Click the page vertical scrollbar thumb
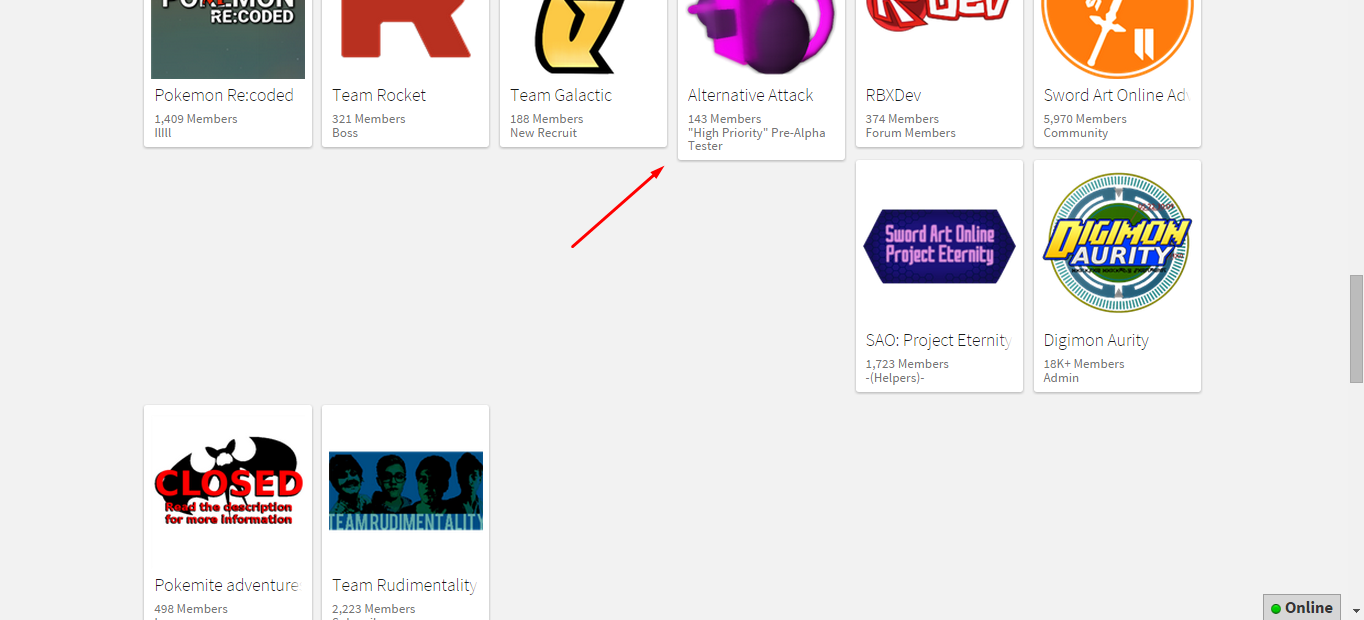The height and width of the screenshot is (620, 1364). pos(1356,329)
